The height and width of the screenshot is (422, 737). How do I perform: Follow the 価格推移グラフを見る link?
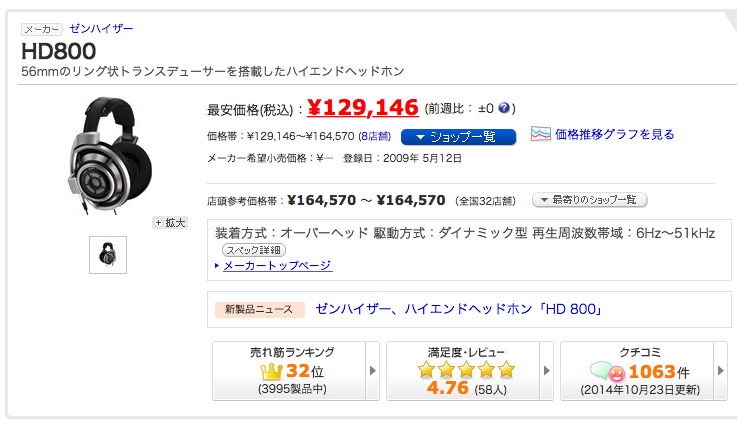[614, 134]
